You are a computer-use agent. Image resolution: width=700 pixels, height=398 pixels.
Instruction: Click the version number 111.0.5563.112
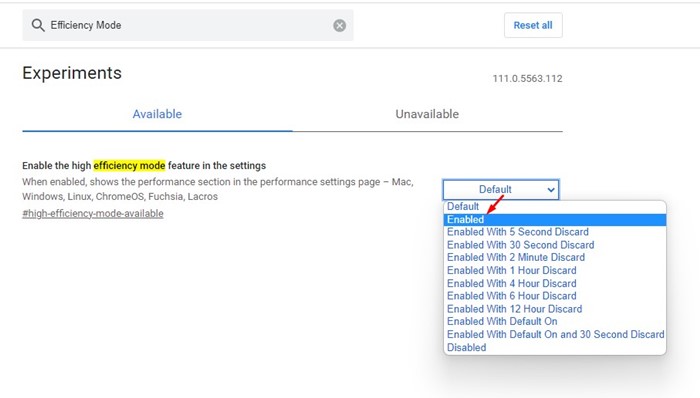click(527, 79)
